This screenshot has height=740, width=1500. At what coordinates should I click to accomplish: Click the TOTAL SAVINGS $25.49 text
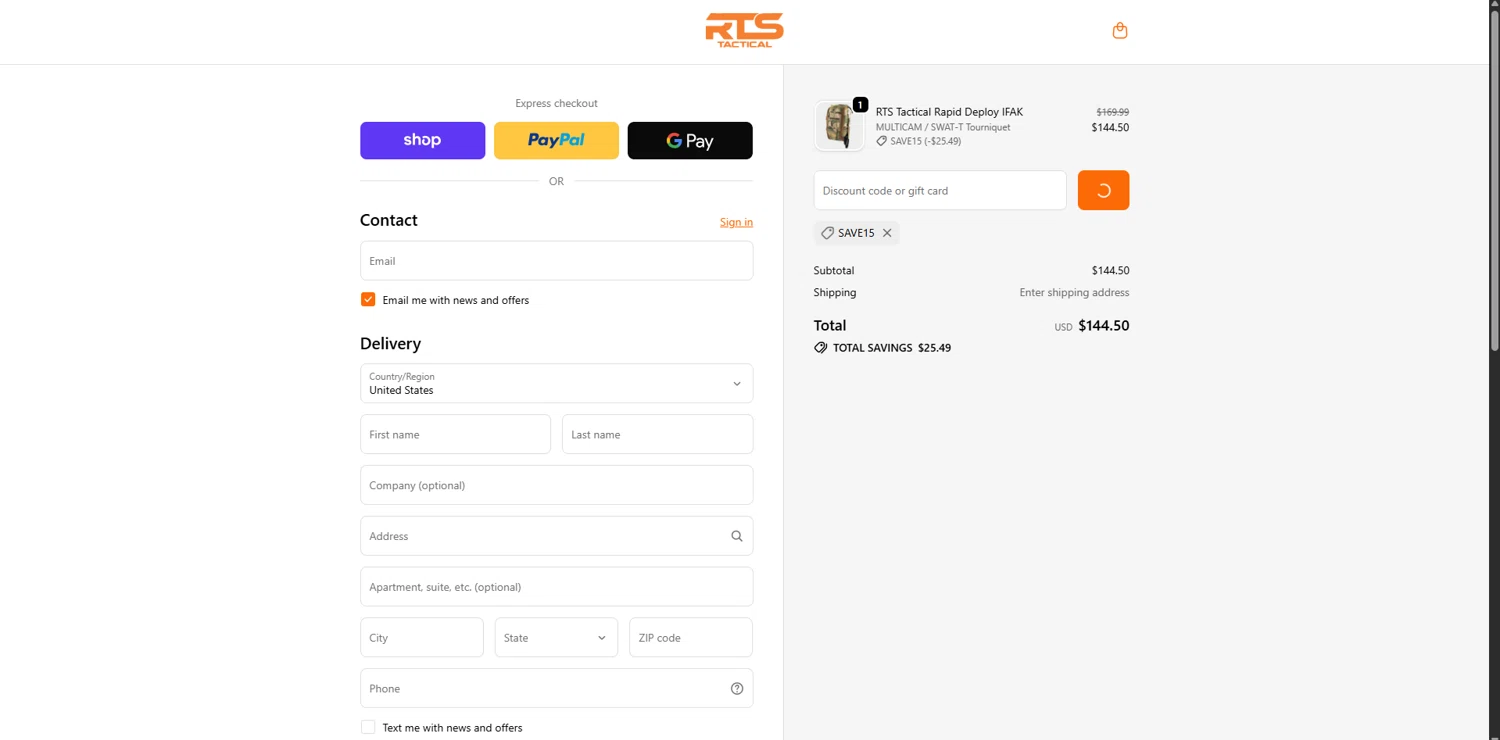coord(892,348)
